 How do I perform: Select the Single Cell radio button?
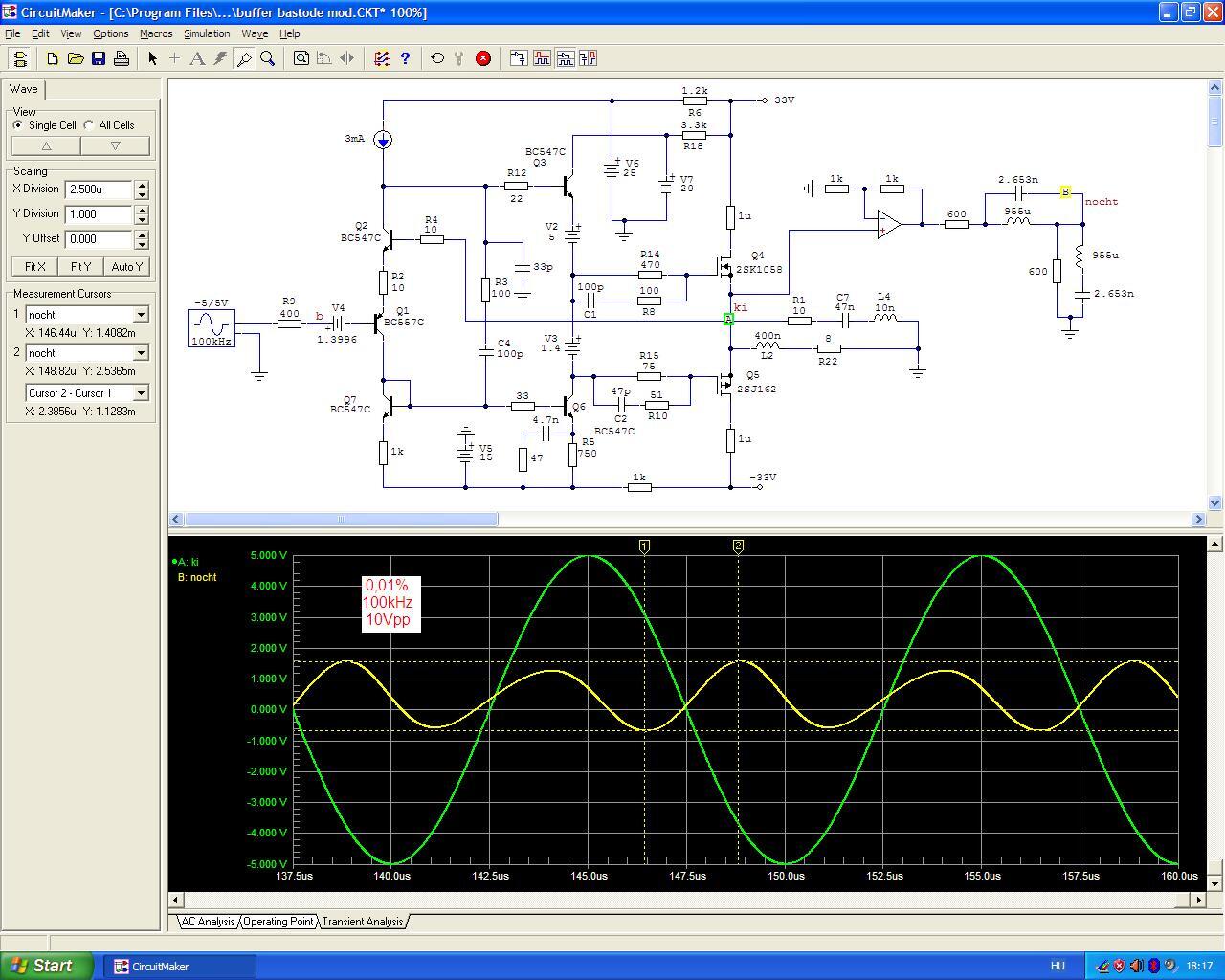[18, 125]
